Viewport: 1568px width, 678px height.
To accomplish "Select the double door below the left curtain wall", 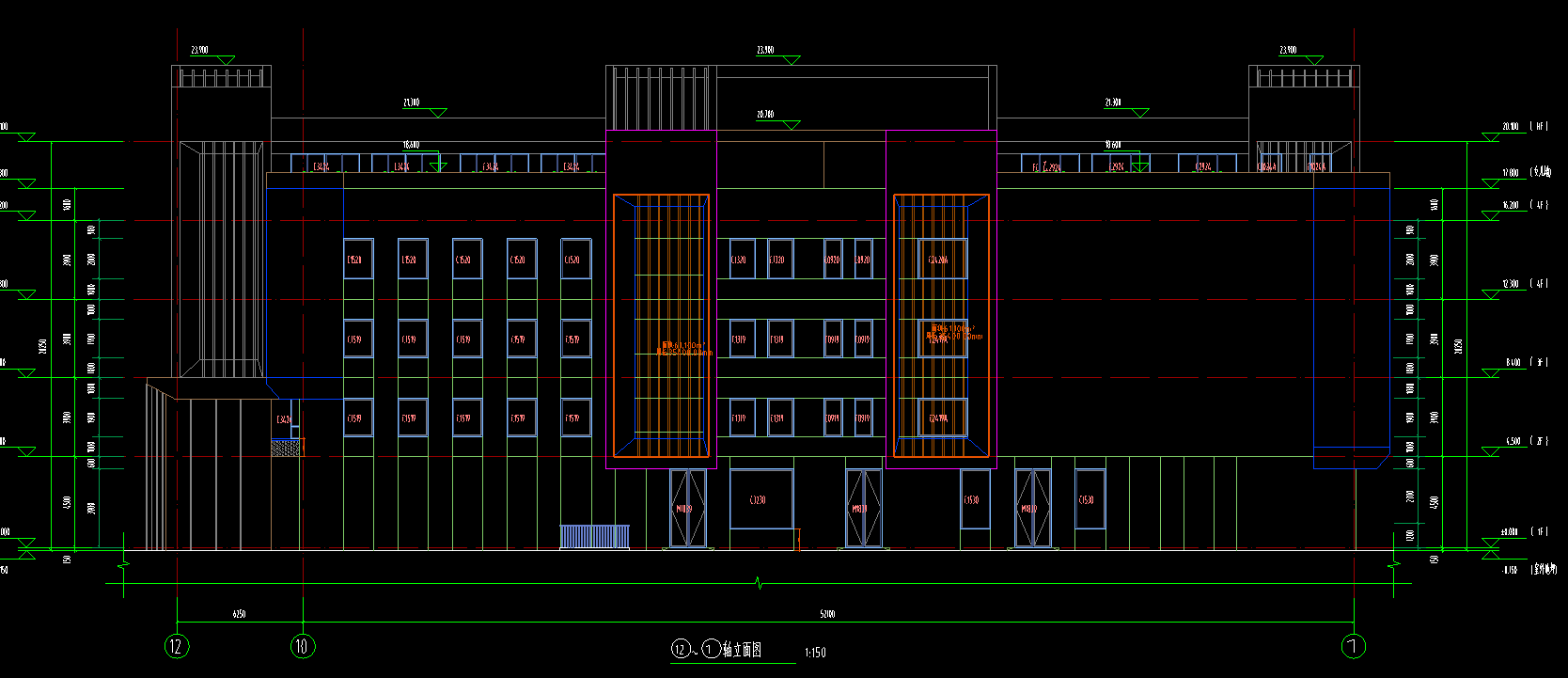I will tap(687, 508).
